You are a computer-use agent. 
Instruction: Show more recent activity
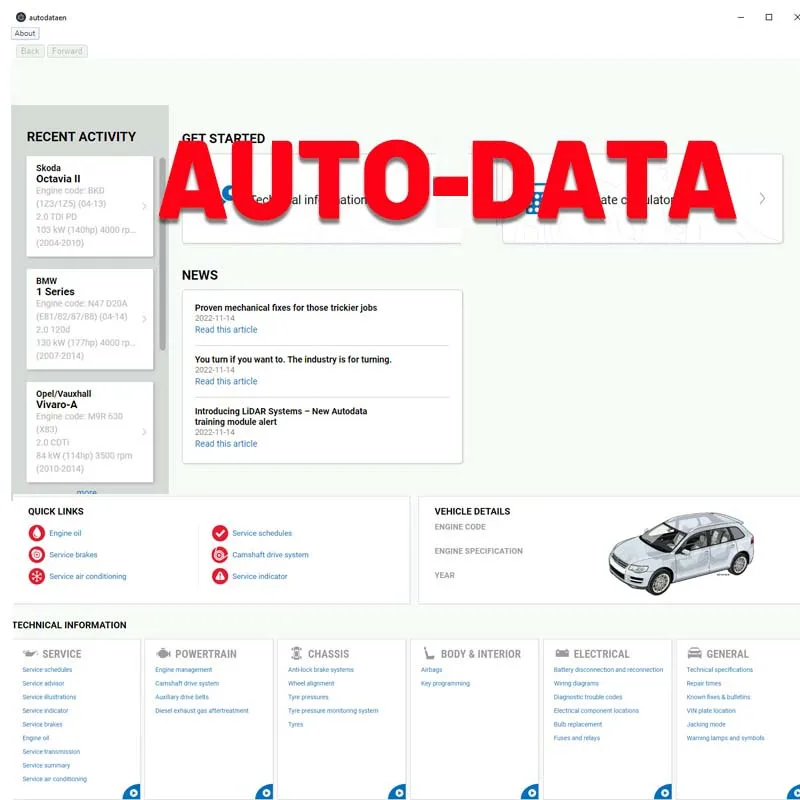point(86,492)
